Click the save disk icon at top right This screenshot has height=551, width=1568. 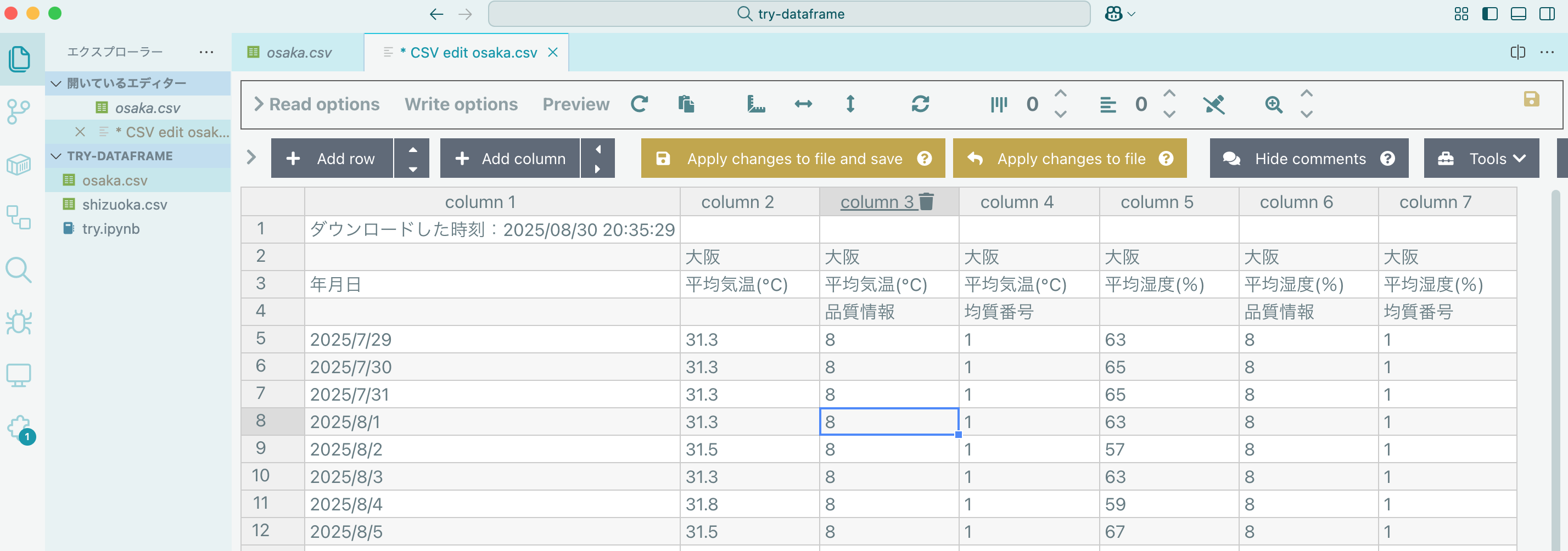point(1531,99)
